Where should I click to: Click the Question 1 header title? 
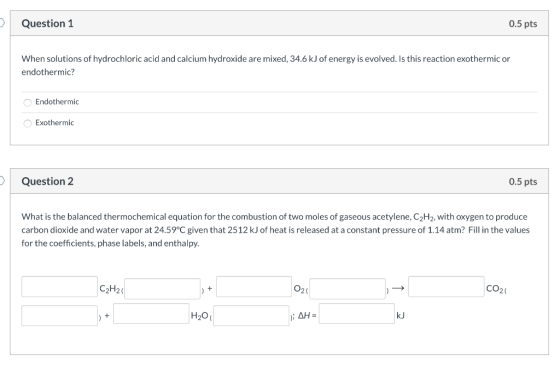(48, 24)
